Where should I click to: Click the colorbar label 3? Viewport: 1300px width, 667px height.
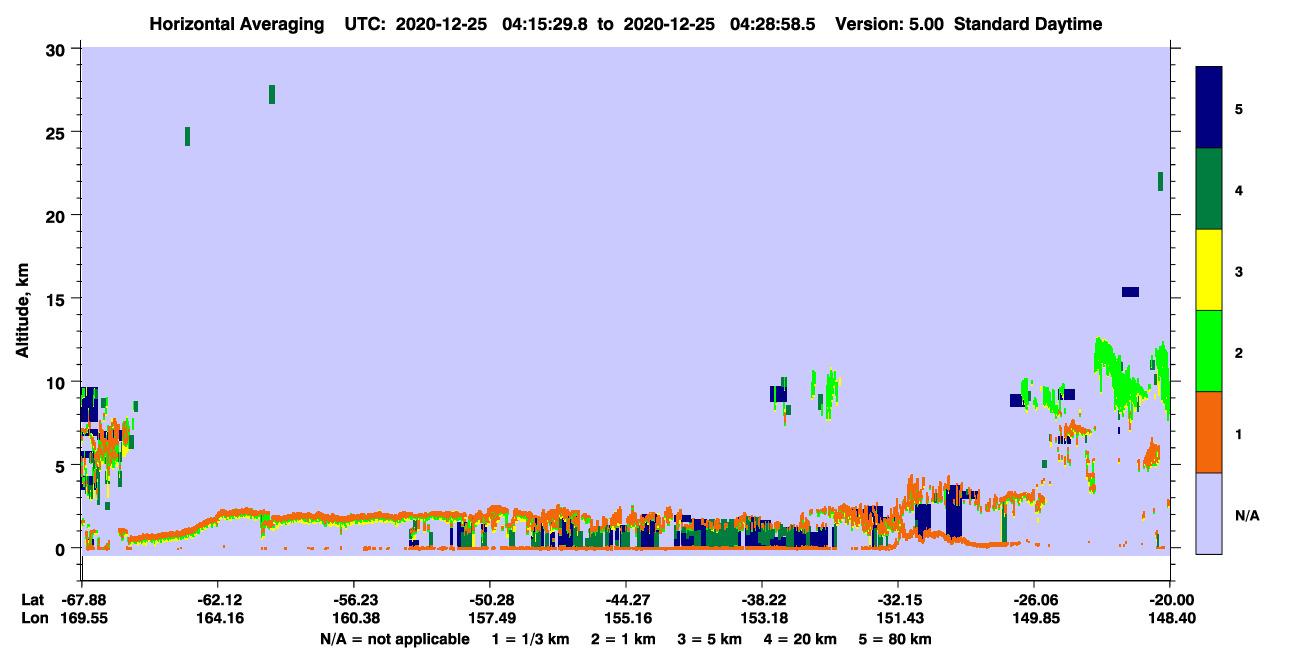[1239, 271]
